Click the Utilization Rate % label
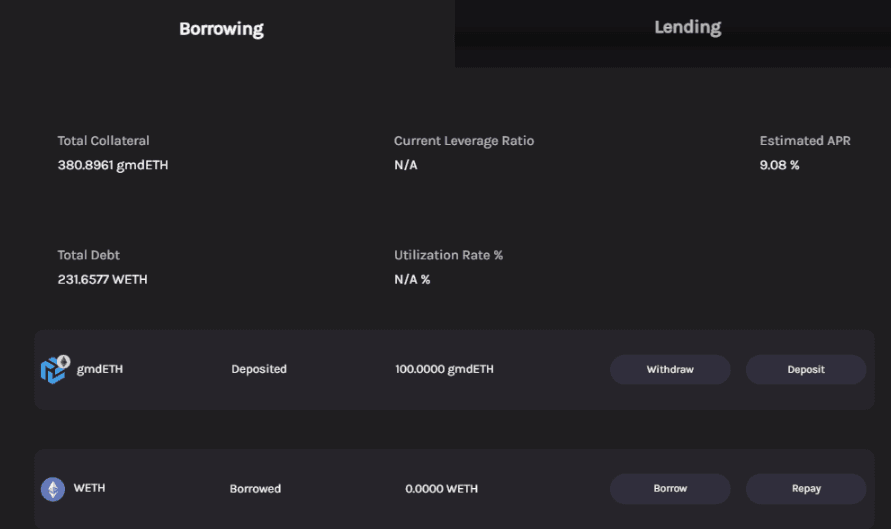891x529 pixels. [x=448, y=255]
